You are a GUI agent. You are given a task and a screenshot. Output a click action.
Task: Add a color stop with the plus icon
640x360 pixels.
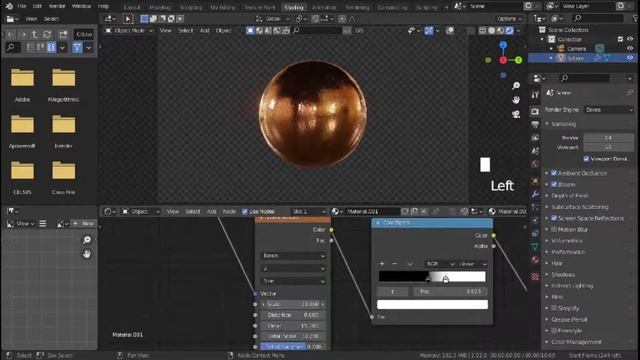[382, 264]
